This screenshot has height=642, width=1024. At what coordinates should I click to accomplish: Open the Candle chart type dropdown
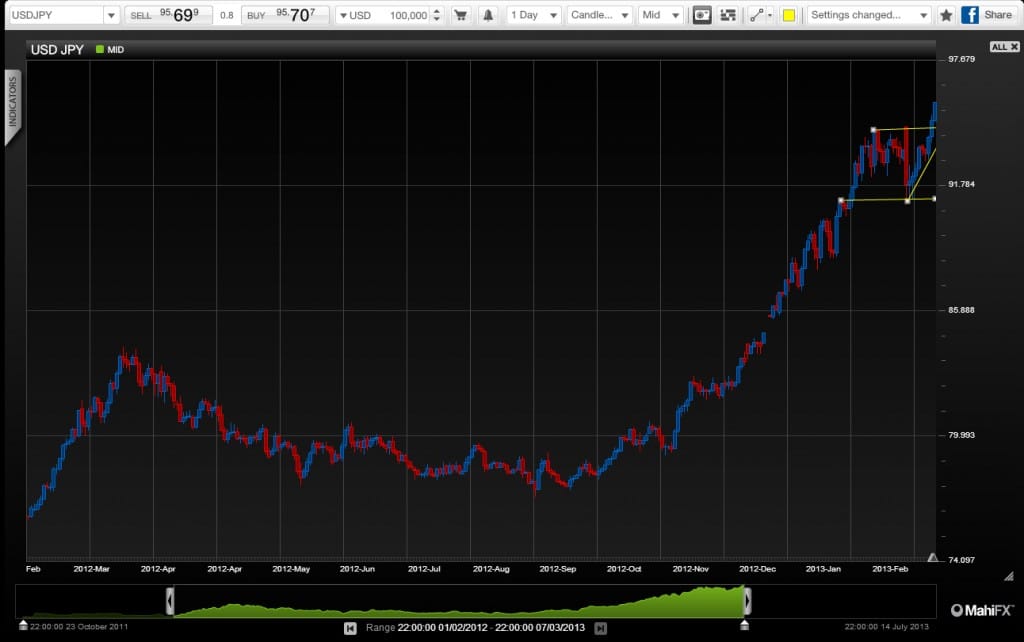click(x=599, y=15)
